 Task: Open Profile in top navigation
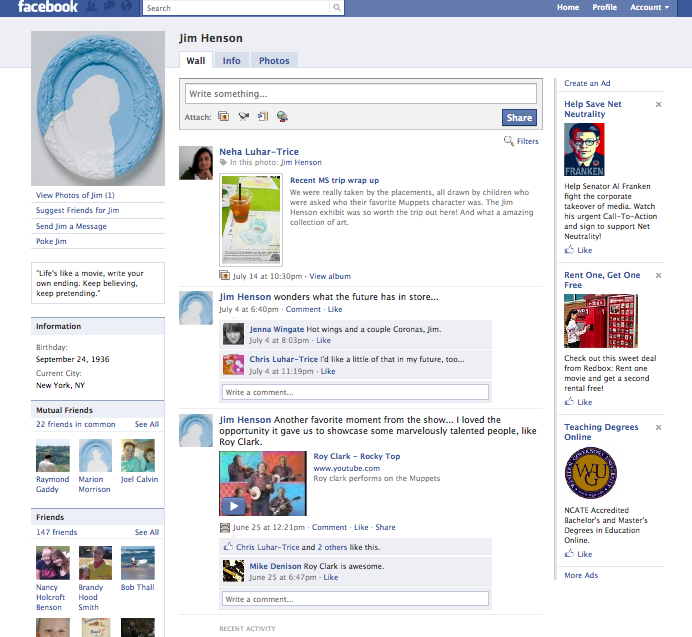(x=604, y=8)
